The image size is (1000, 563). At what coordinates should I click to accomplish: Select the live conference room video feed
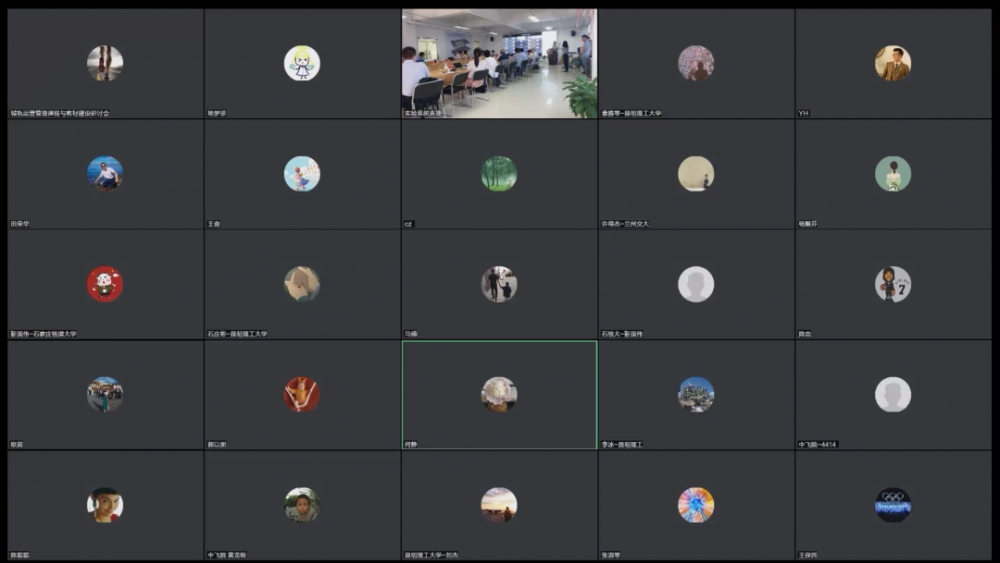click(499, 62)
